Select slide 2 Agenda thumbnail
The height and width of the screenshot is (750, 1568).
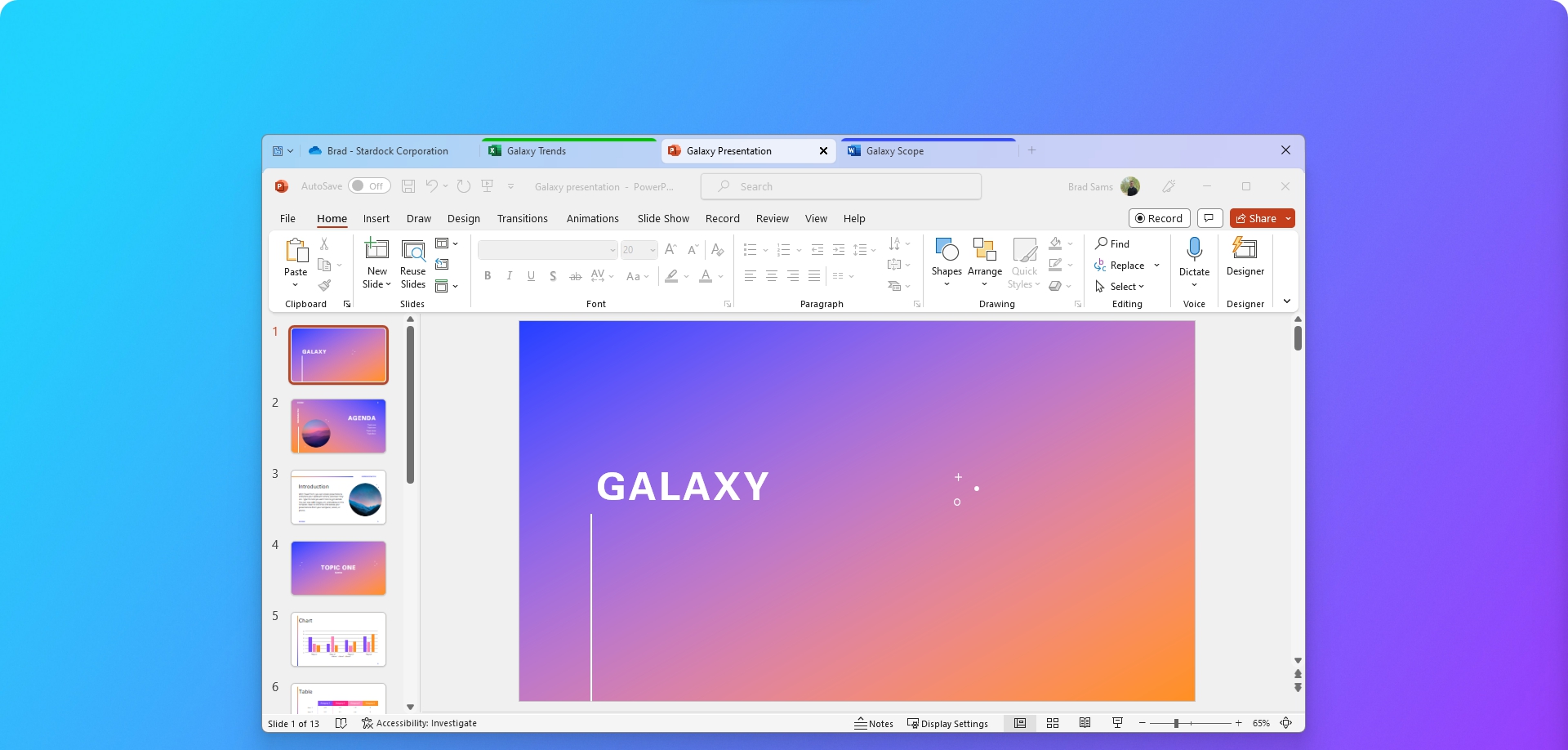point(338,426)
